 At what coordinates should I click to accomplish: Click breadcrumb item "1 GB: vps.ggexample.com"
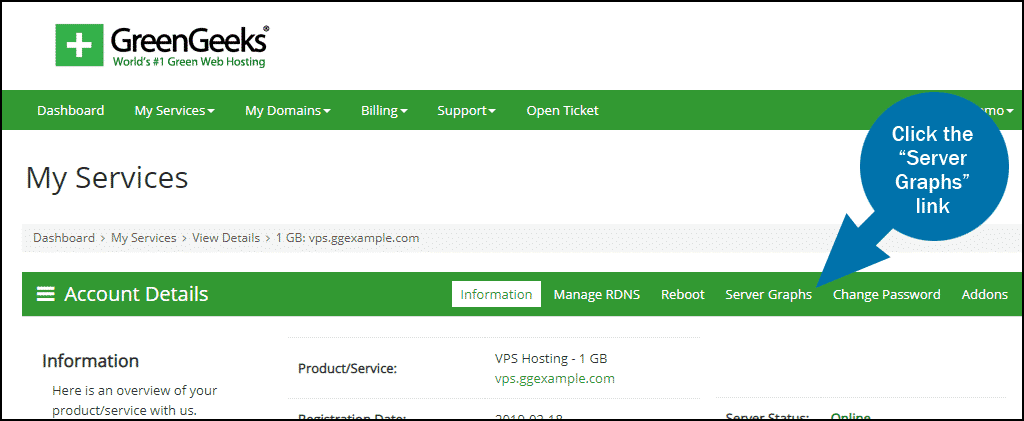(x=347, y=238)
